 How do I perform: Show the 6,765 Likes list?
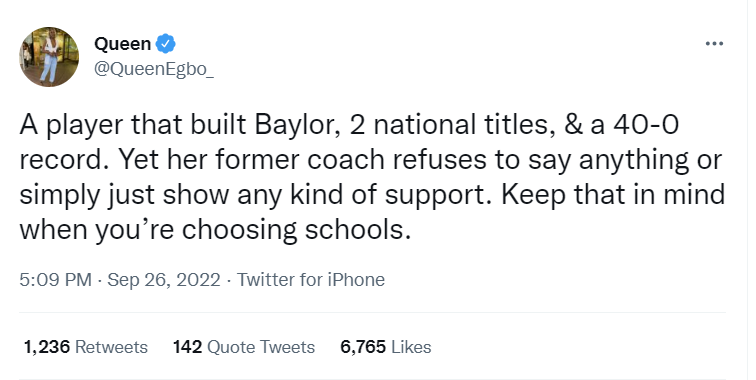pos(386,347)
